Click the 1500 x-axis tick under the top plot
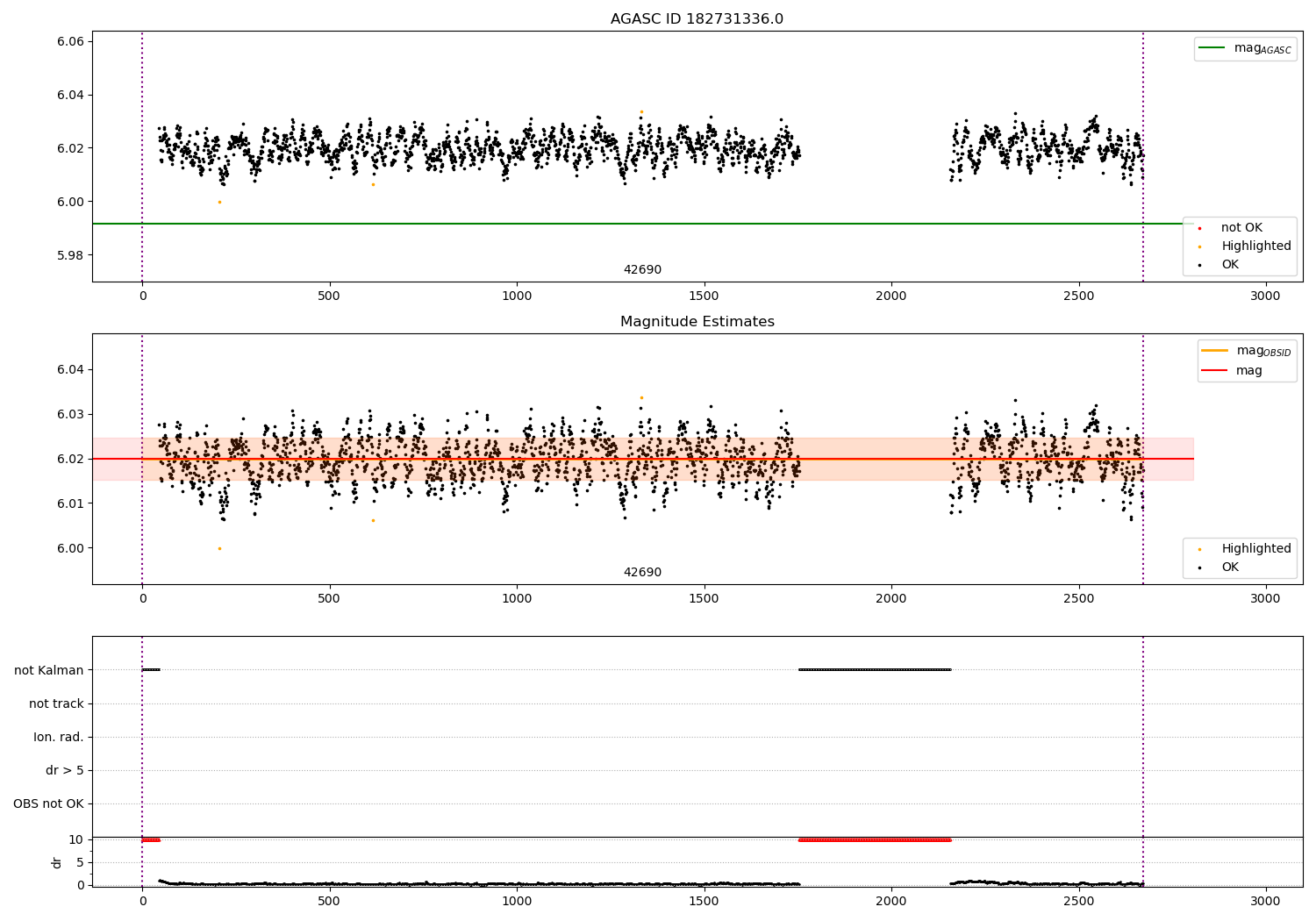 point(704,296)
